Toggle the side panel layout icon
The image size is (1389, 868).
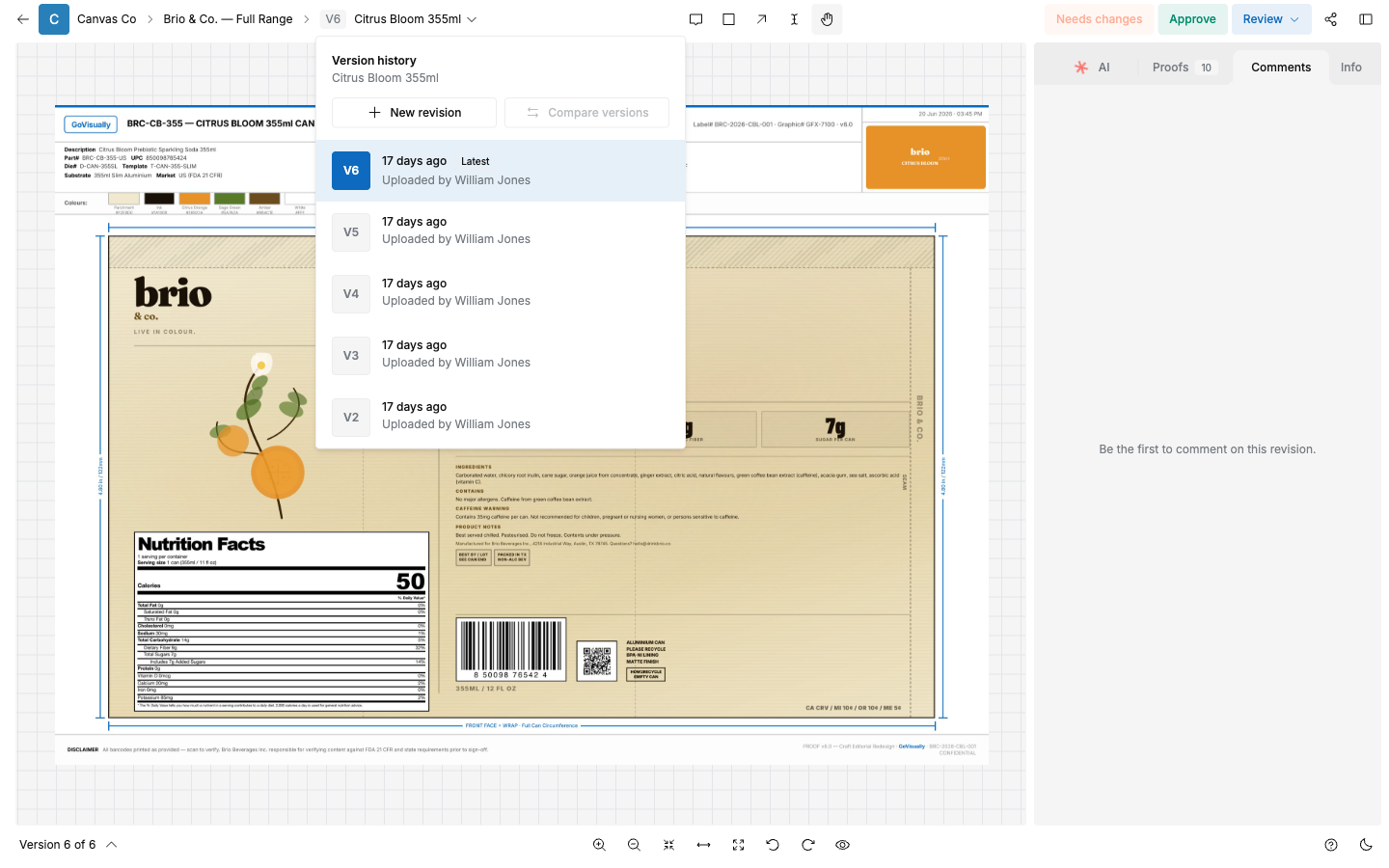pyautogui.click(x=1366, y=19)
